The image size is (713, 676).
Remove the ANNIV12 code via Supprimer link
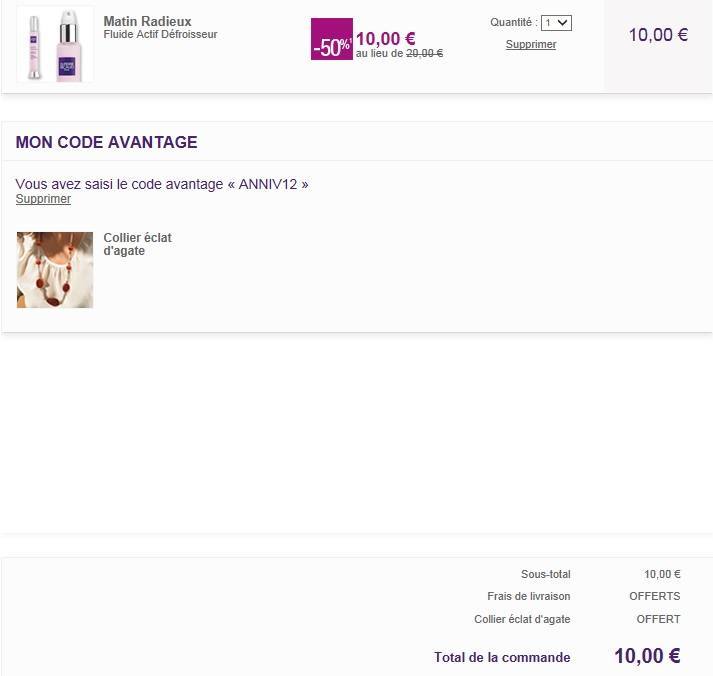point(43,199)
